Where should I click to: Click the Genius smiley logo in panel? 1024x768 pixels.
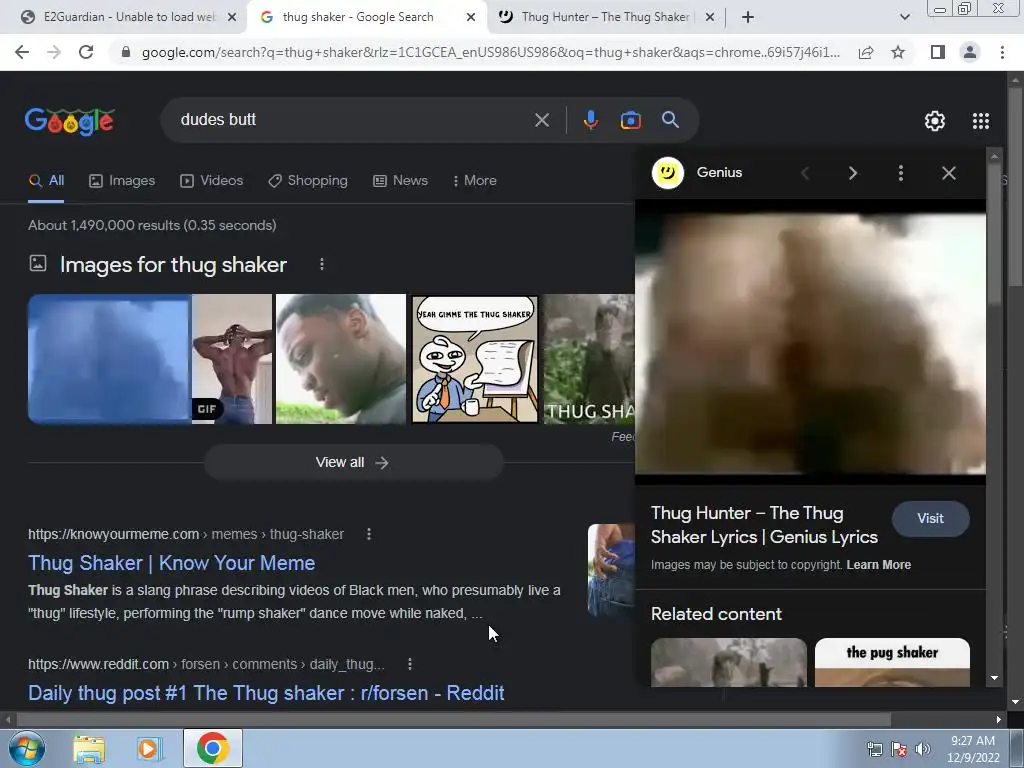pos(667,173)
